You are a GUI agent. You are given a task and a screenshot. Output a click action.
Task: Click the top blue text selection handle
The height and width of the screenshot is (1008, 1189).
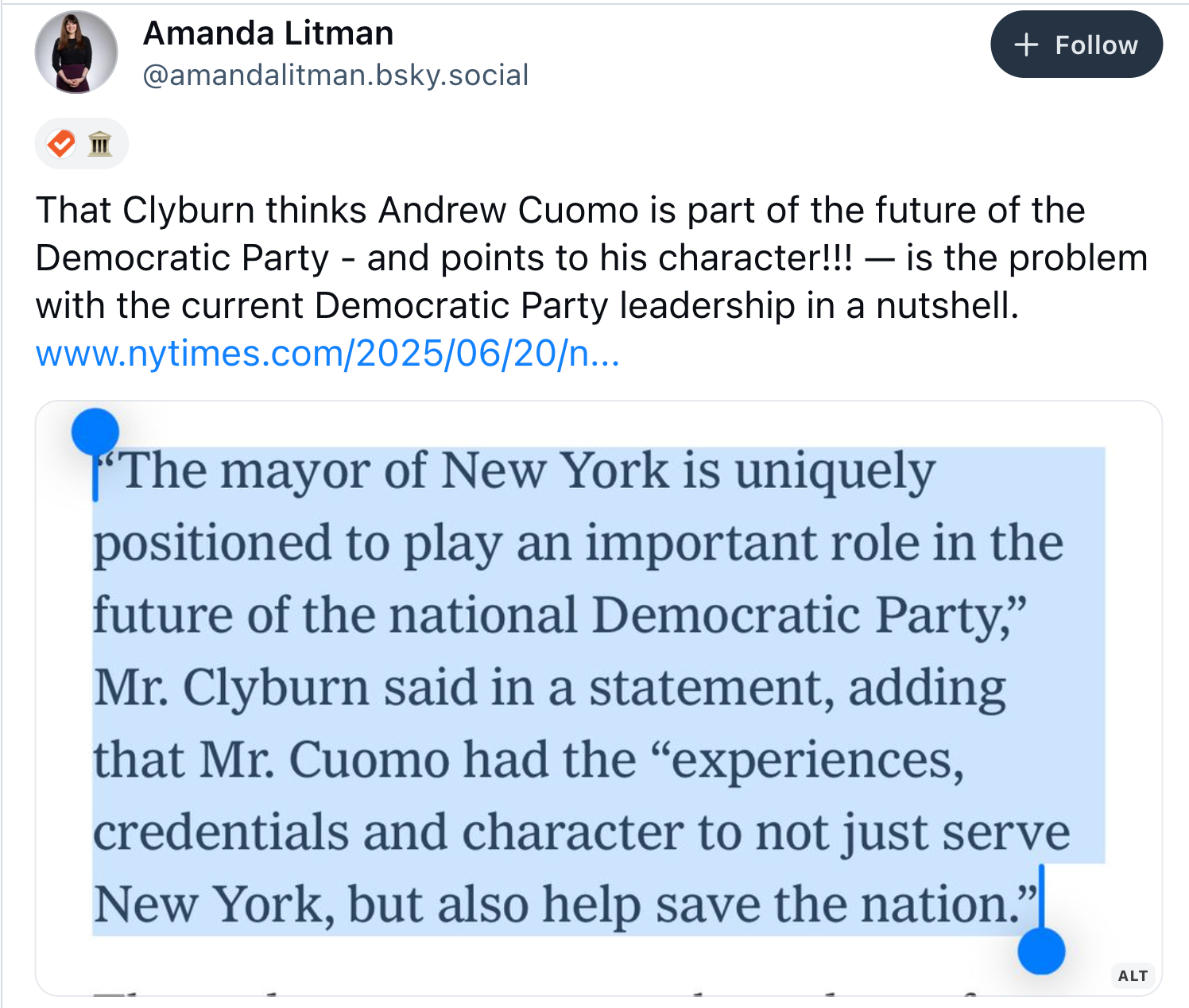pos(95,432)
